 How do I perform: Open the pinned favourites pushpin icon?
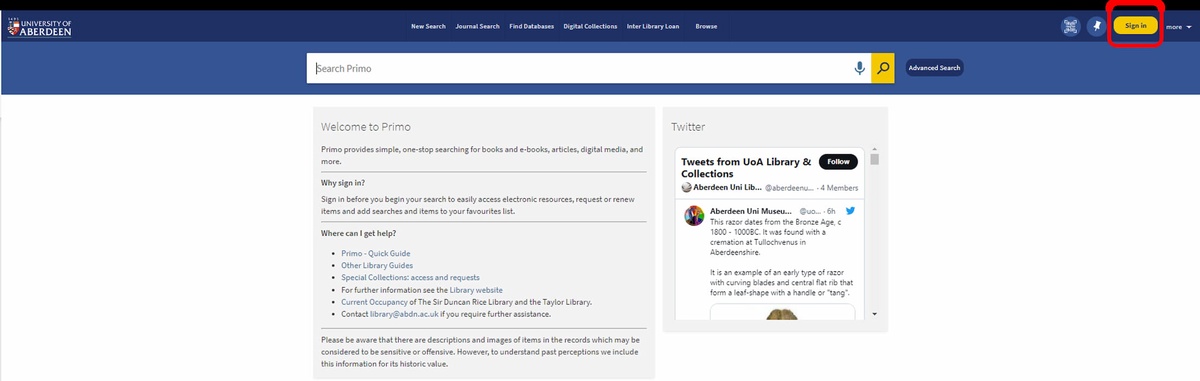pos(1096,26)
